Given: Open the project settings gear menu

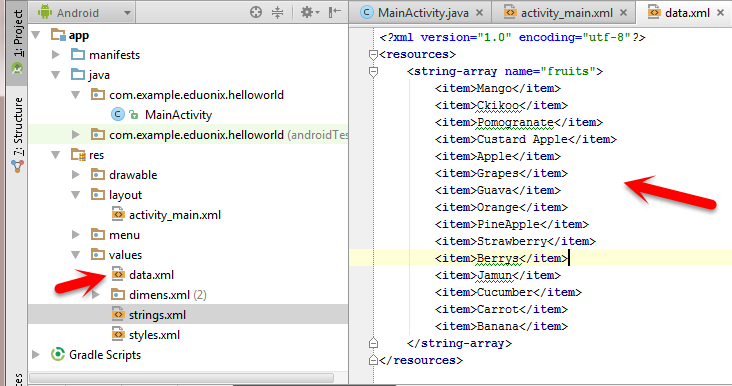Looking at the screenshot, I should 309,12.
